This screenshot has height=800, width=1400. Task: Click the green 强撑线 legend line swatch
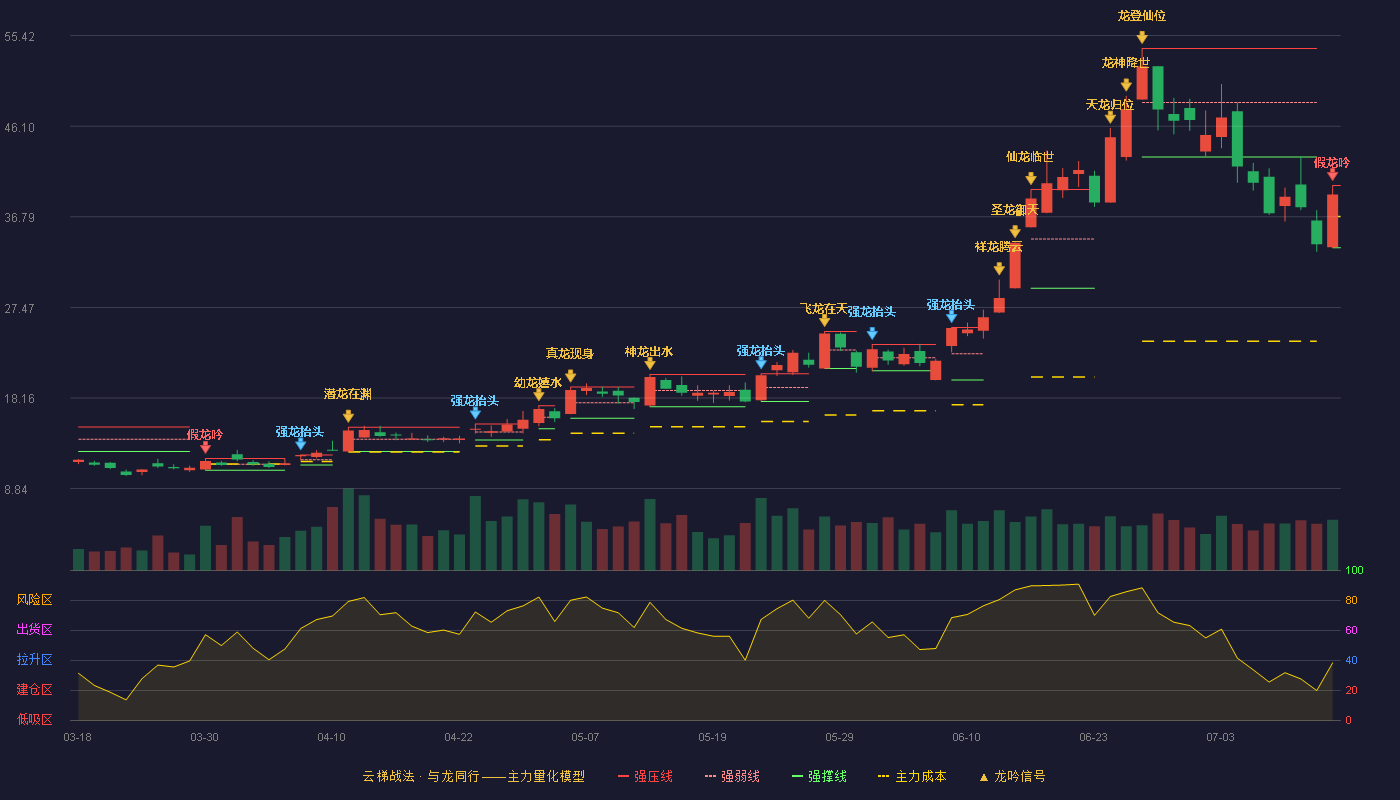(797, 776)
